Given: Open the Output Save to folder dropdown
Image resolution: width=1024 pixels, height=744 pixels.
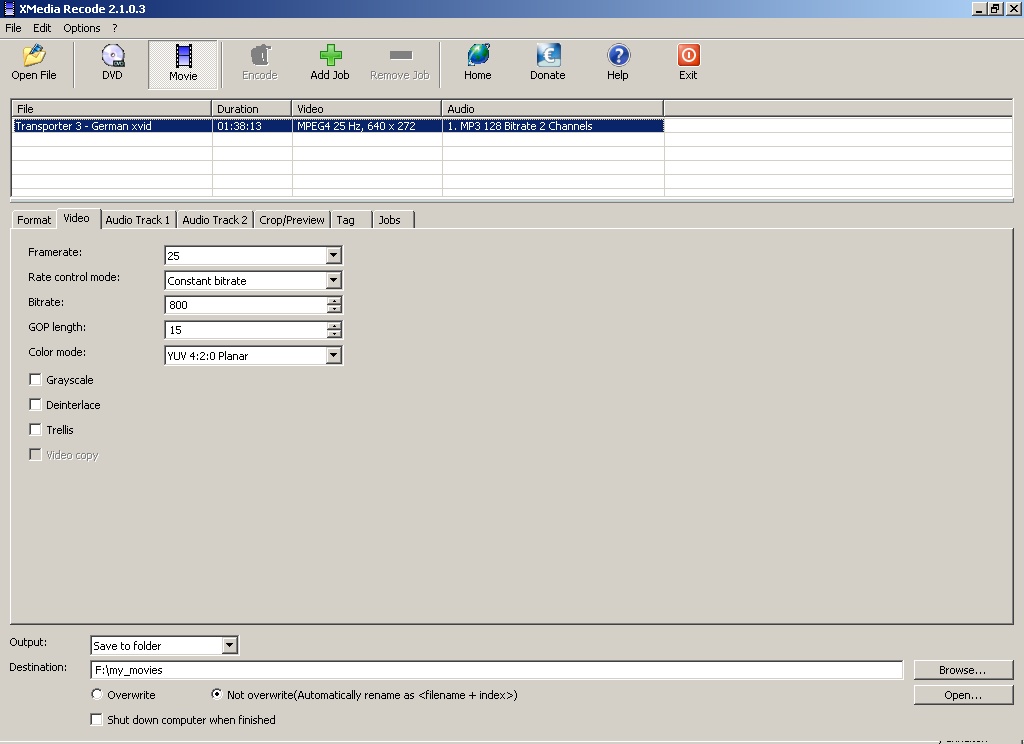Looking at the screenshot, I should coord(229,645).
